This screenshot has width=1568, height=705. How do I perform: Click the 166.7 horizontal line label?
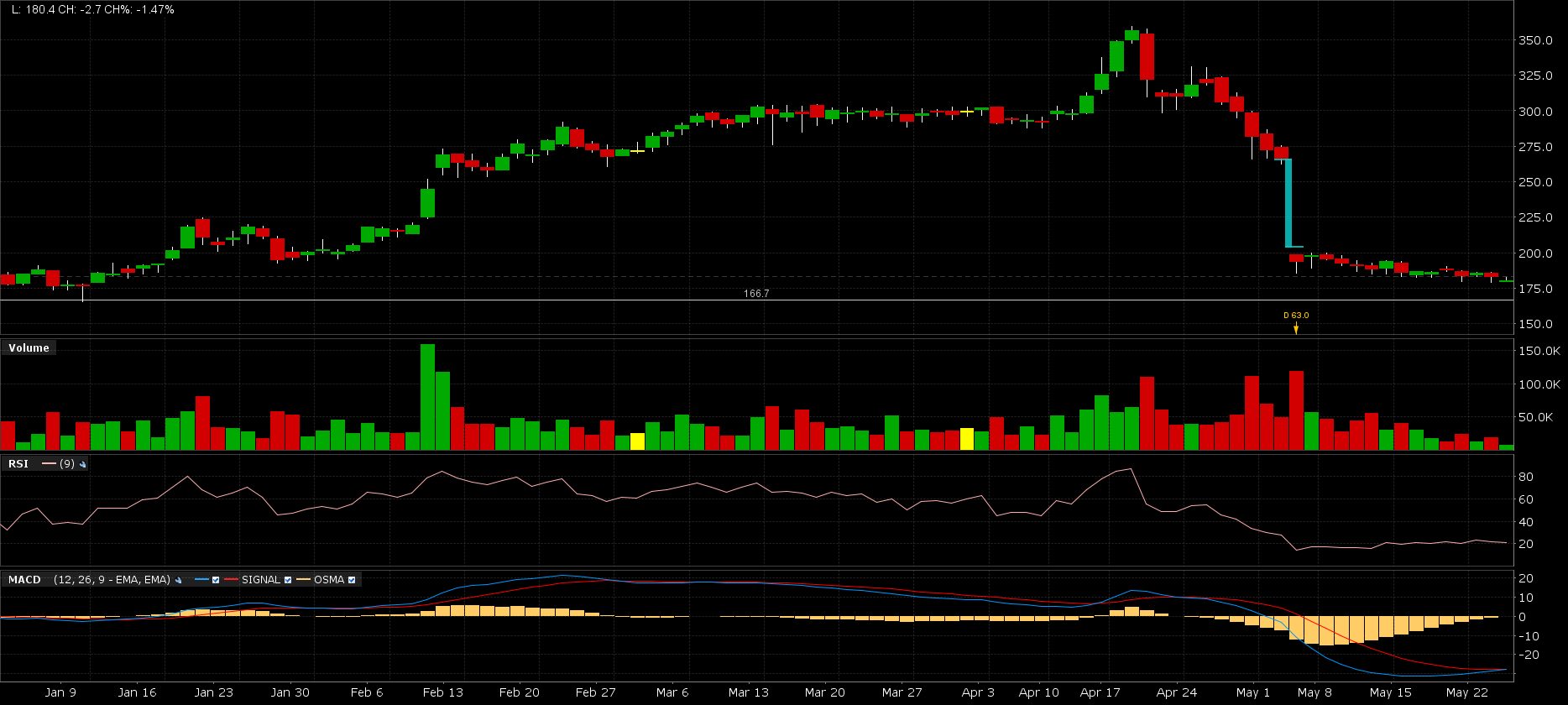(756, 294)
